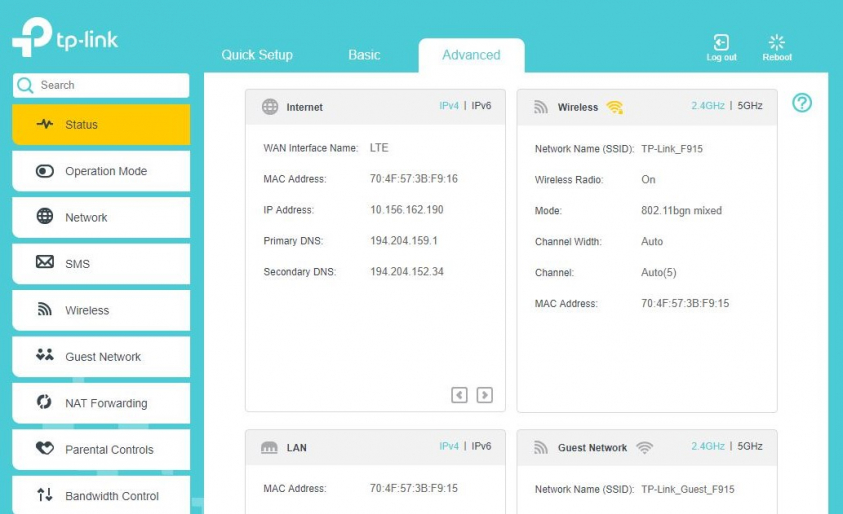Open help via question mark icon
This screenshot has width=843, height=514.
pyautogui.click(x=802, y=103)
